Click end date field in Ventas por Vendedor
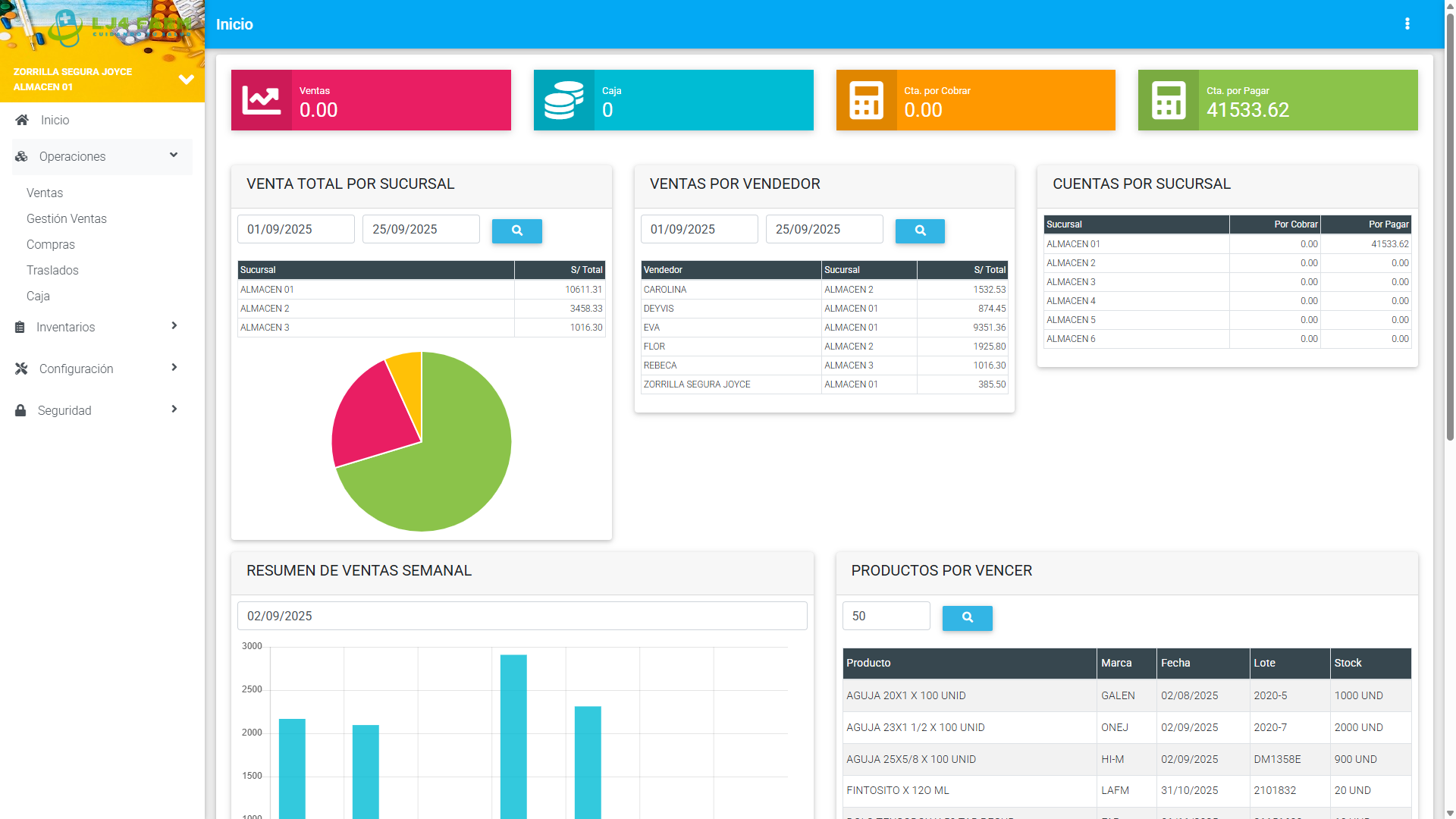The width and height of the screenshot is (1456, 819). (824, 229)
